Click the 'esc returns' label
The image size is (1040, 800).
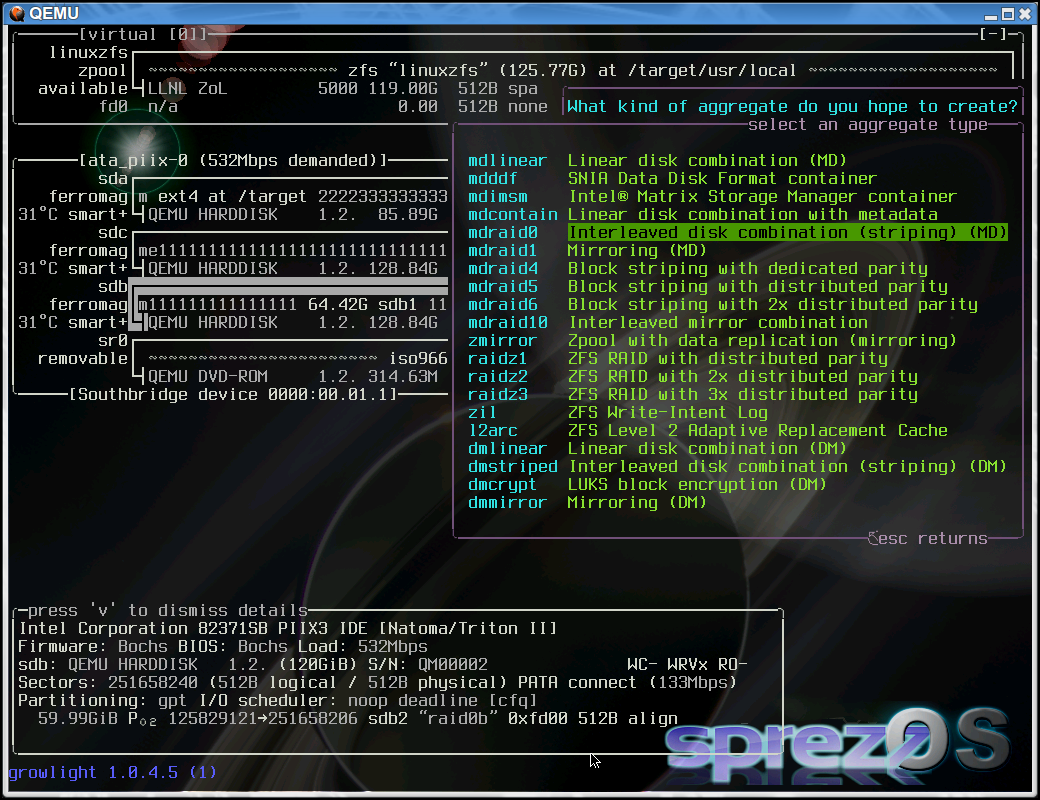click(x=927, y=539)
